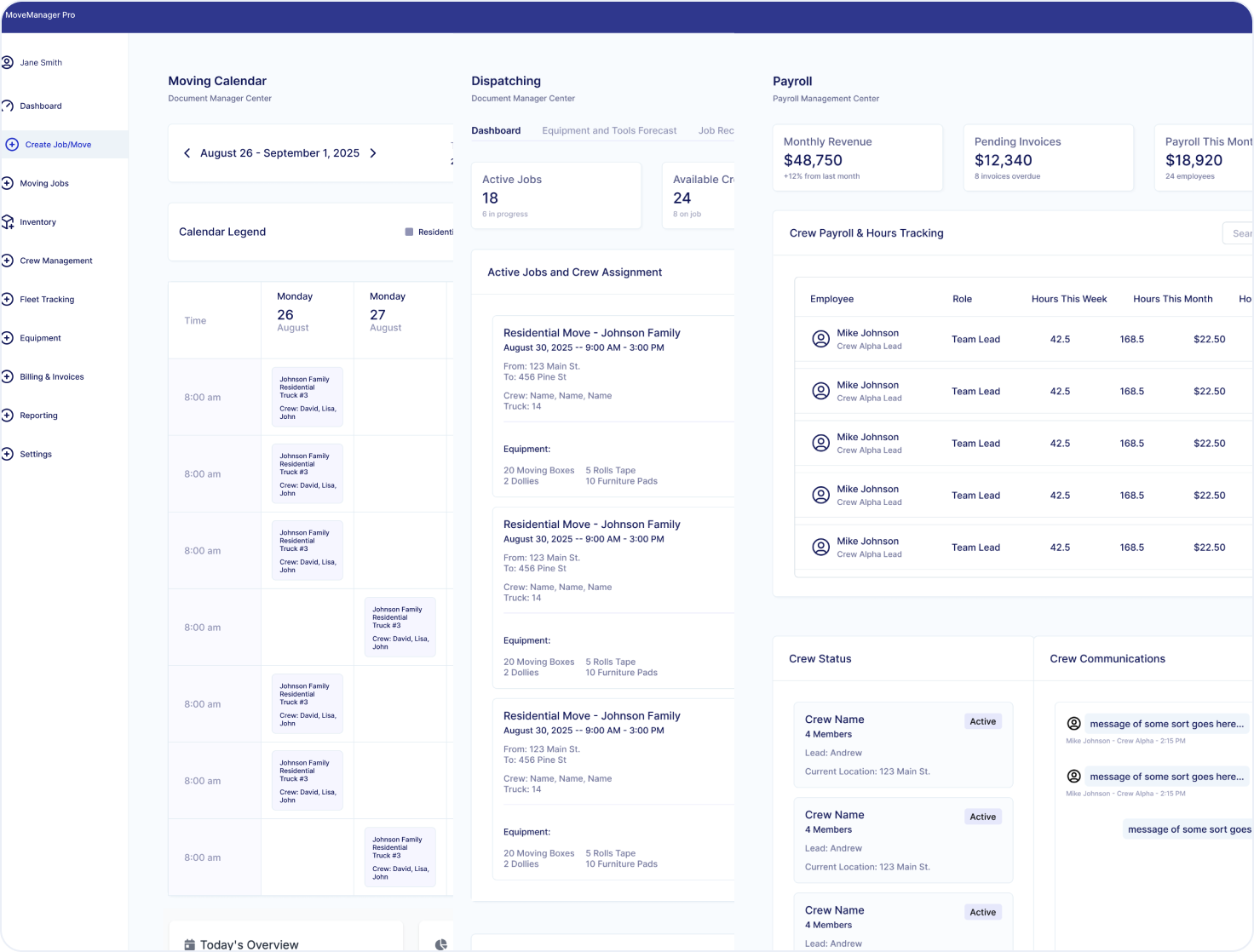Click the Jane Smith profile avatar icon
This screenshot has height=952, width=1254.
(x=8, y=62)
